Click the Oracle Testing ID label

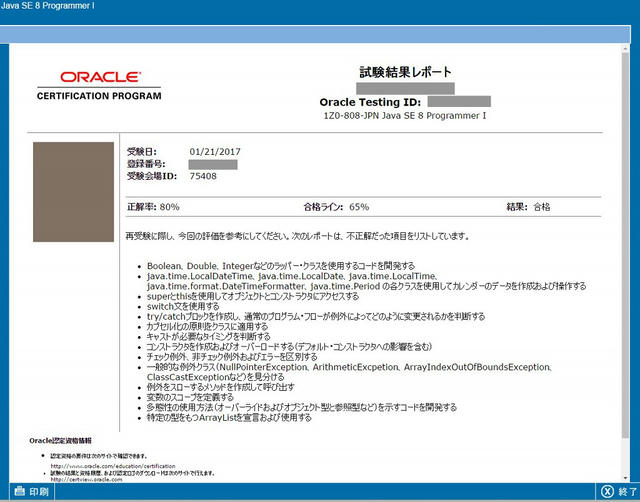[x=370, y=102]
